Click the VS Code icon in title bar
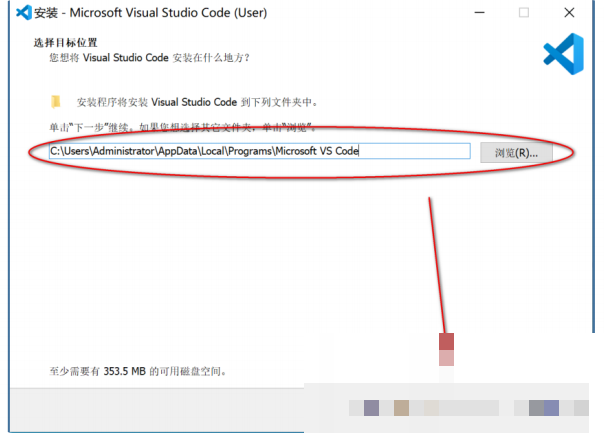The width and height of the screenshot is (604, 433). (23, 13)
